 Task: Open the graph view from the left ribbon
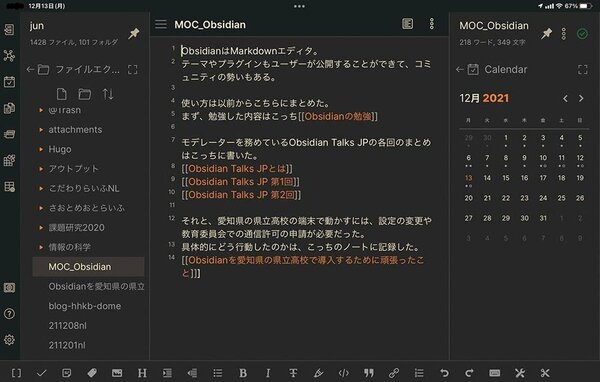[9, 56]
